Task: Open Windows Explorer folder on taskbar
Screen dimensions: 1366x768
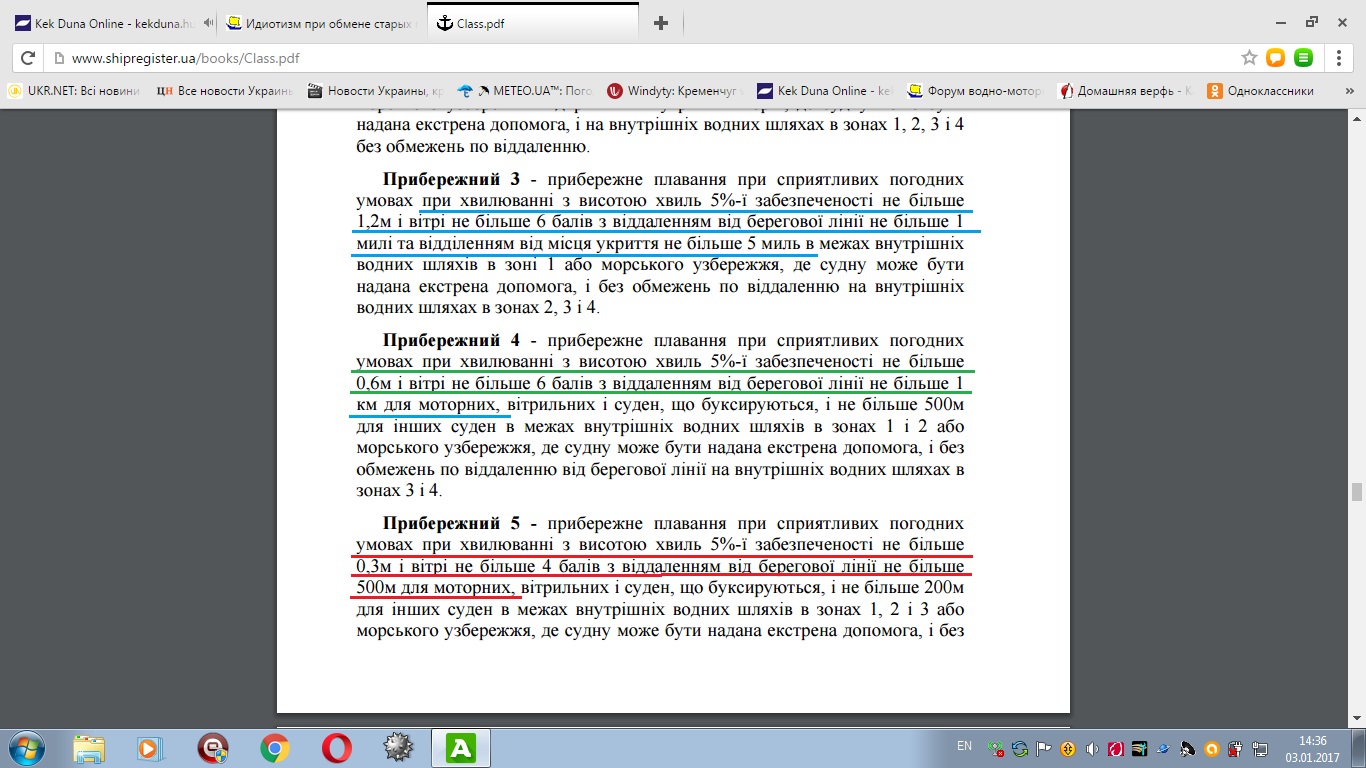Action: (x=88, y=748)
